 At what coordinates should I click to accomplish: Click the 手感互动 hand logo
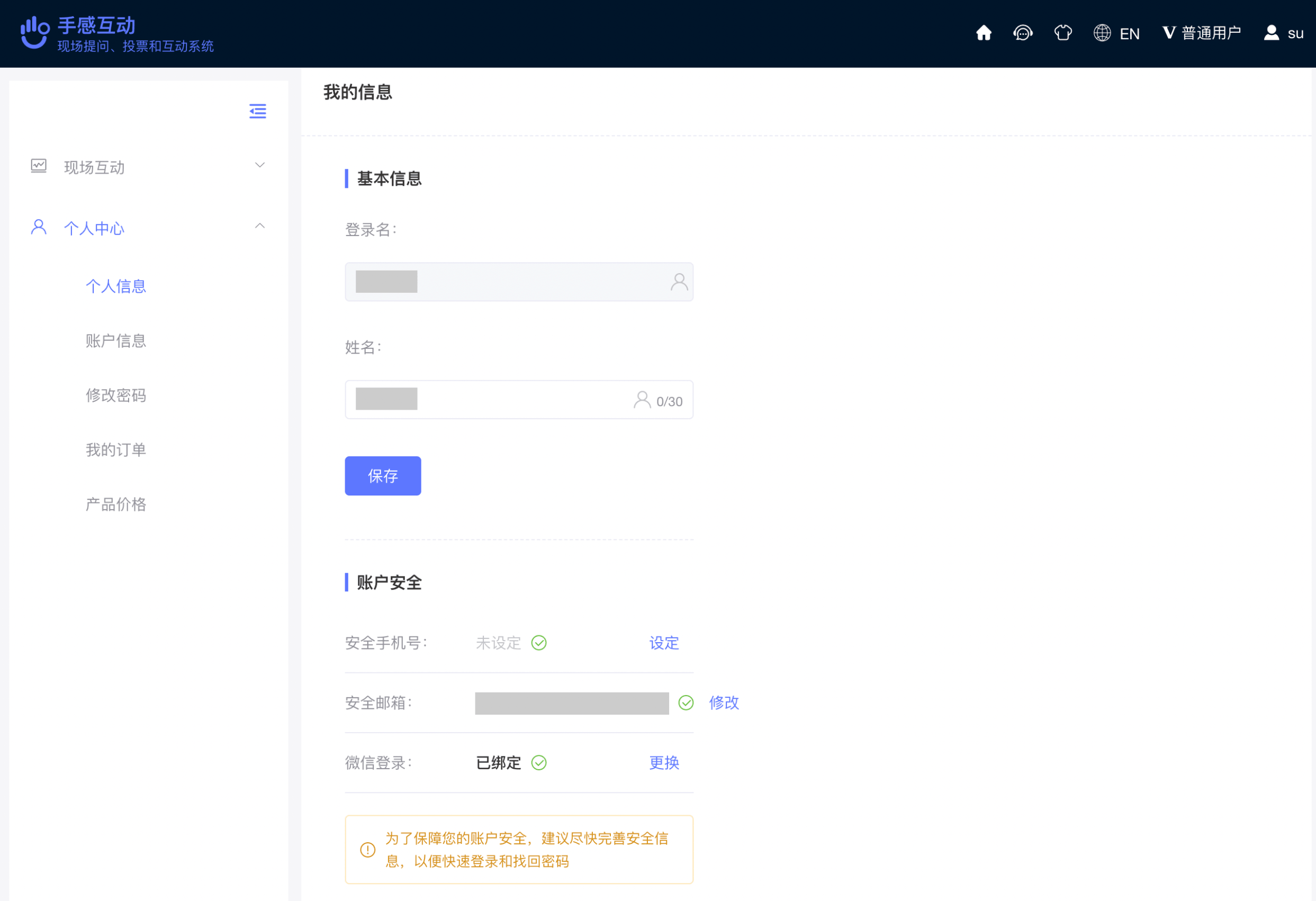(x=35, y=32)
